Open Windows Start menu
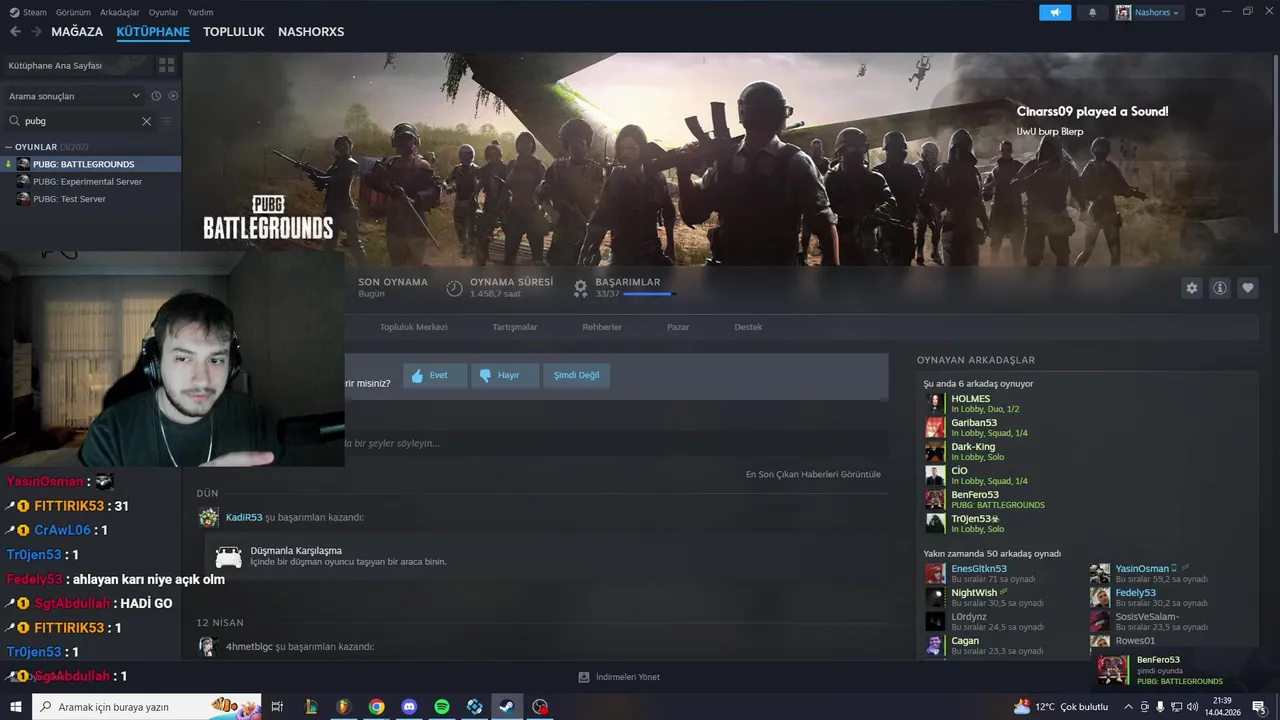The width and height of the screenshot is (1280, 720). click(x=15, y=706)
